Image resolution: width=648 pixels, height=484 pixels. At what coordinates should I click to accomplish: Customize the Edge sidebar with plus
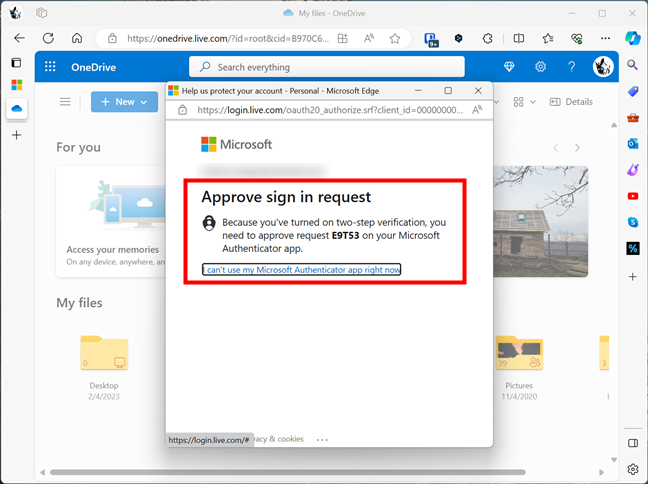[x=633, y=277]
